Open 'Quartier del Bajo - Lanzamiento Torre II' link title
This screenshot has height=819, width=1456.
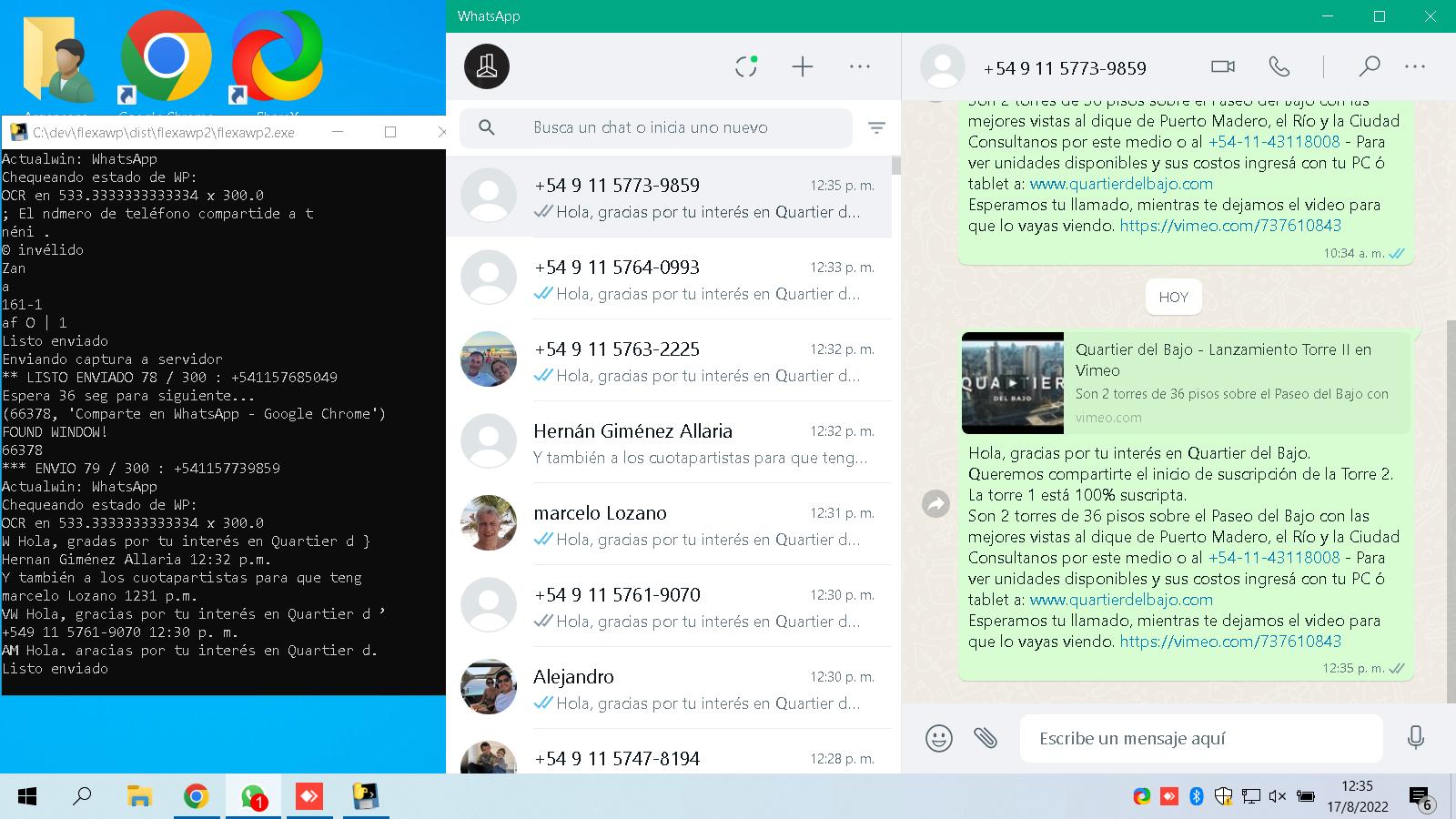pos(1223,359)
